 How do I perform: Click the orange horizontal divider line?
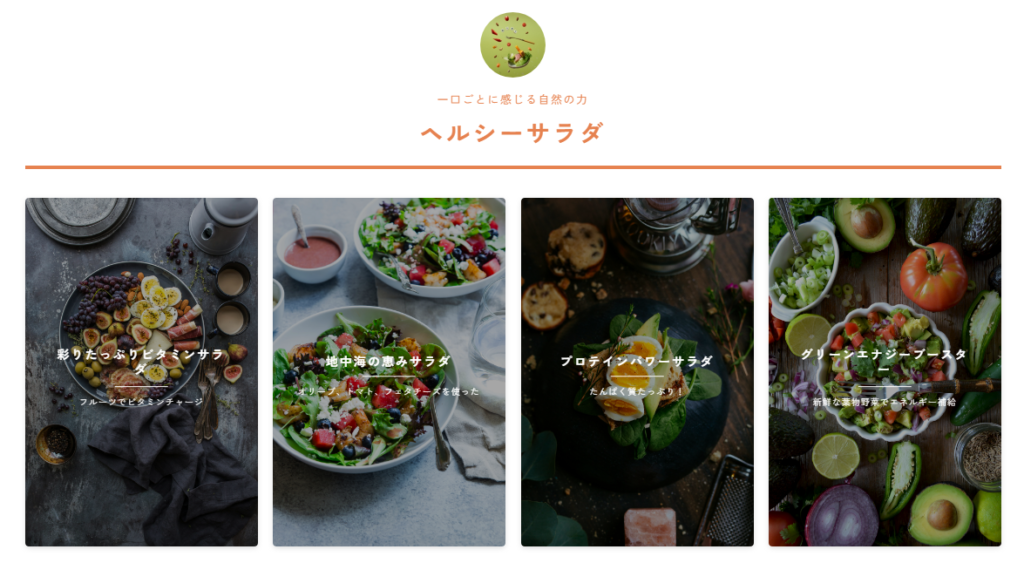tap(513, 167)
